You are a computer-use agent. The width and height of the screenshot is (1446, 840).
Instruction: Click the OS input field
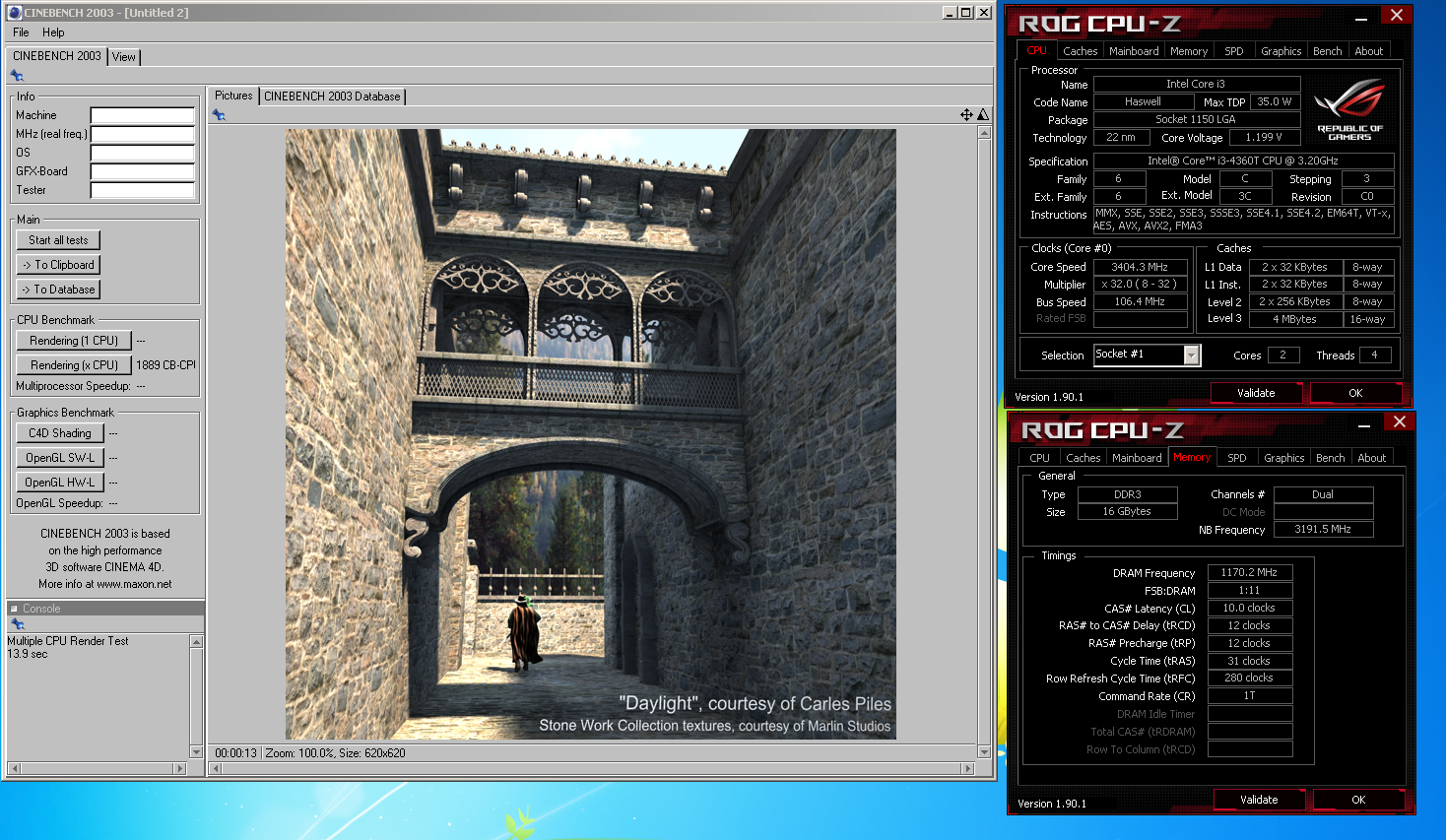click(143, 153)
